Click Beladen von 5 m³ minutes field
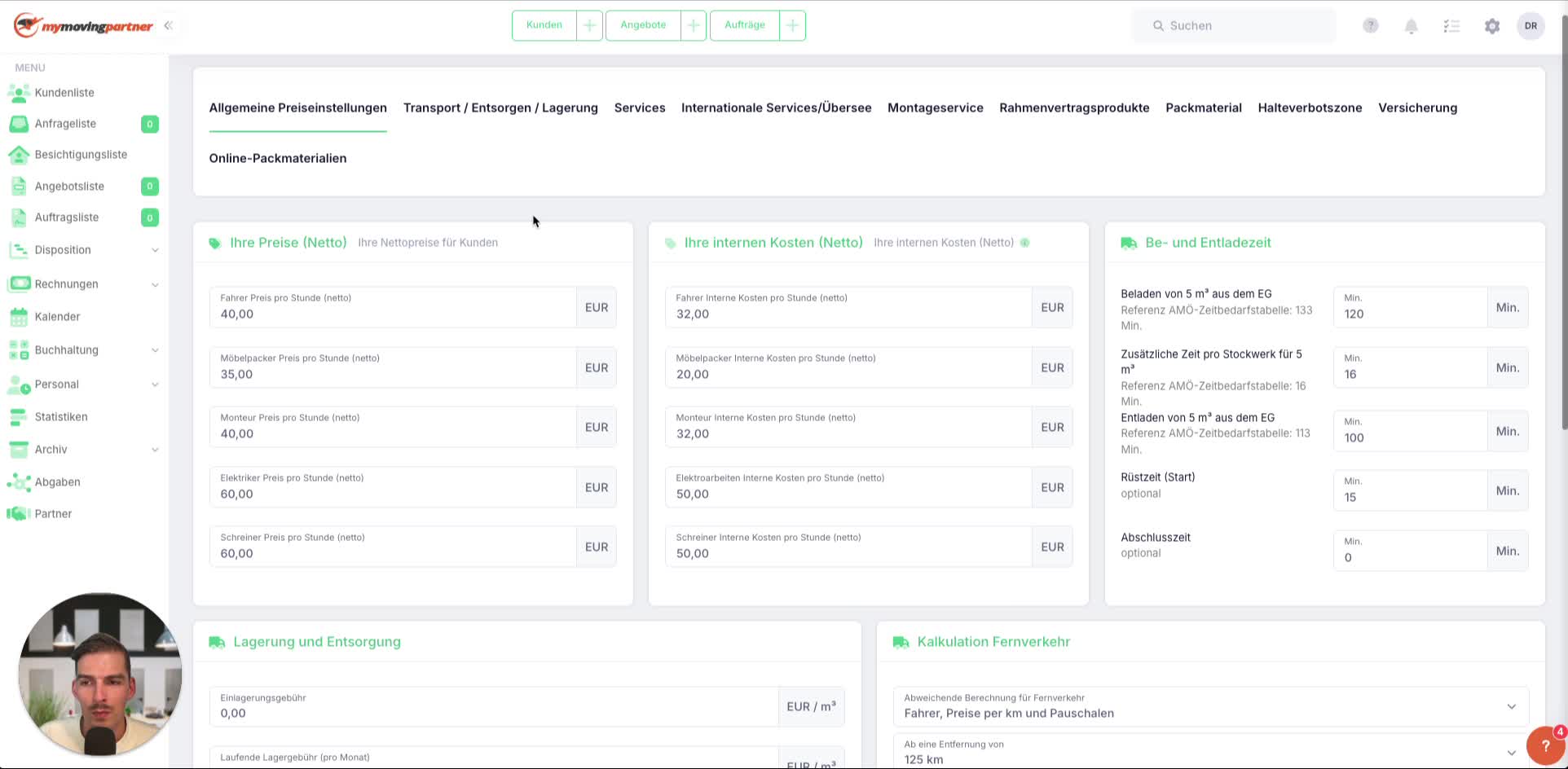 coord(1410,307)
